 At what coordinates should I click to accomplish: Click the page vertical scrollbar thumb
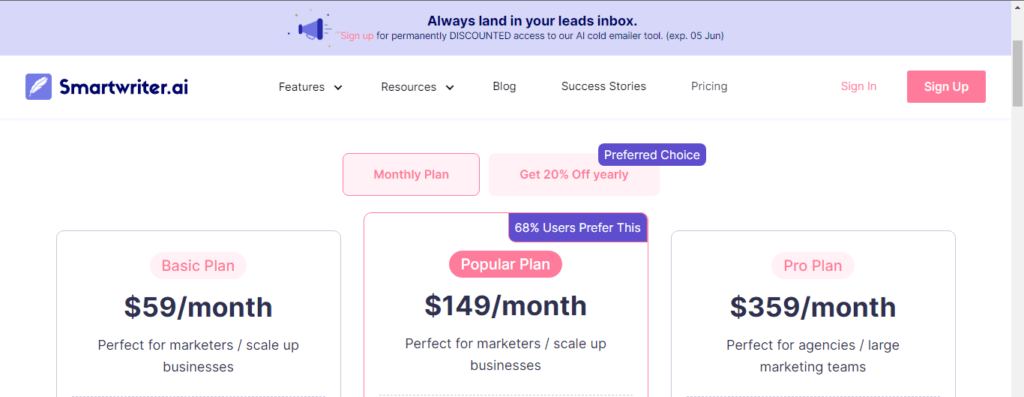(1017, 72)
